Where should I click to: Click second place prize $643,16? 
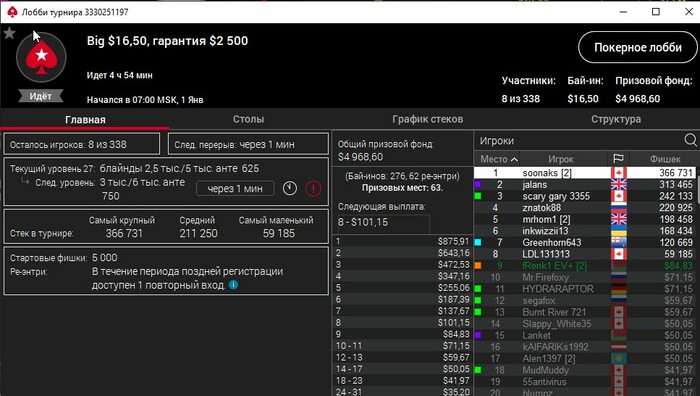453,253
